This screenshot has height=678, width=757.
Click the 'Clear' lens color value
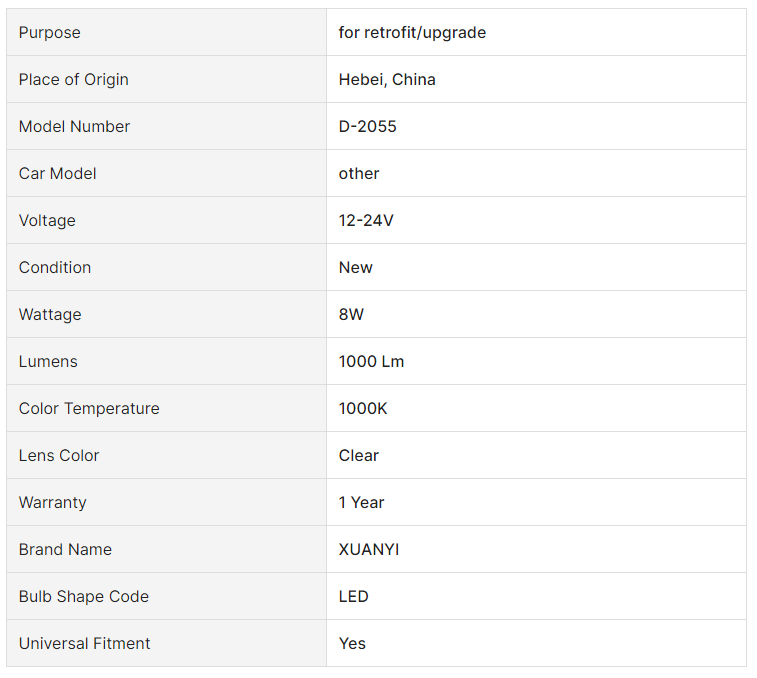[x=359, y=455]
